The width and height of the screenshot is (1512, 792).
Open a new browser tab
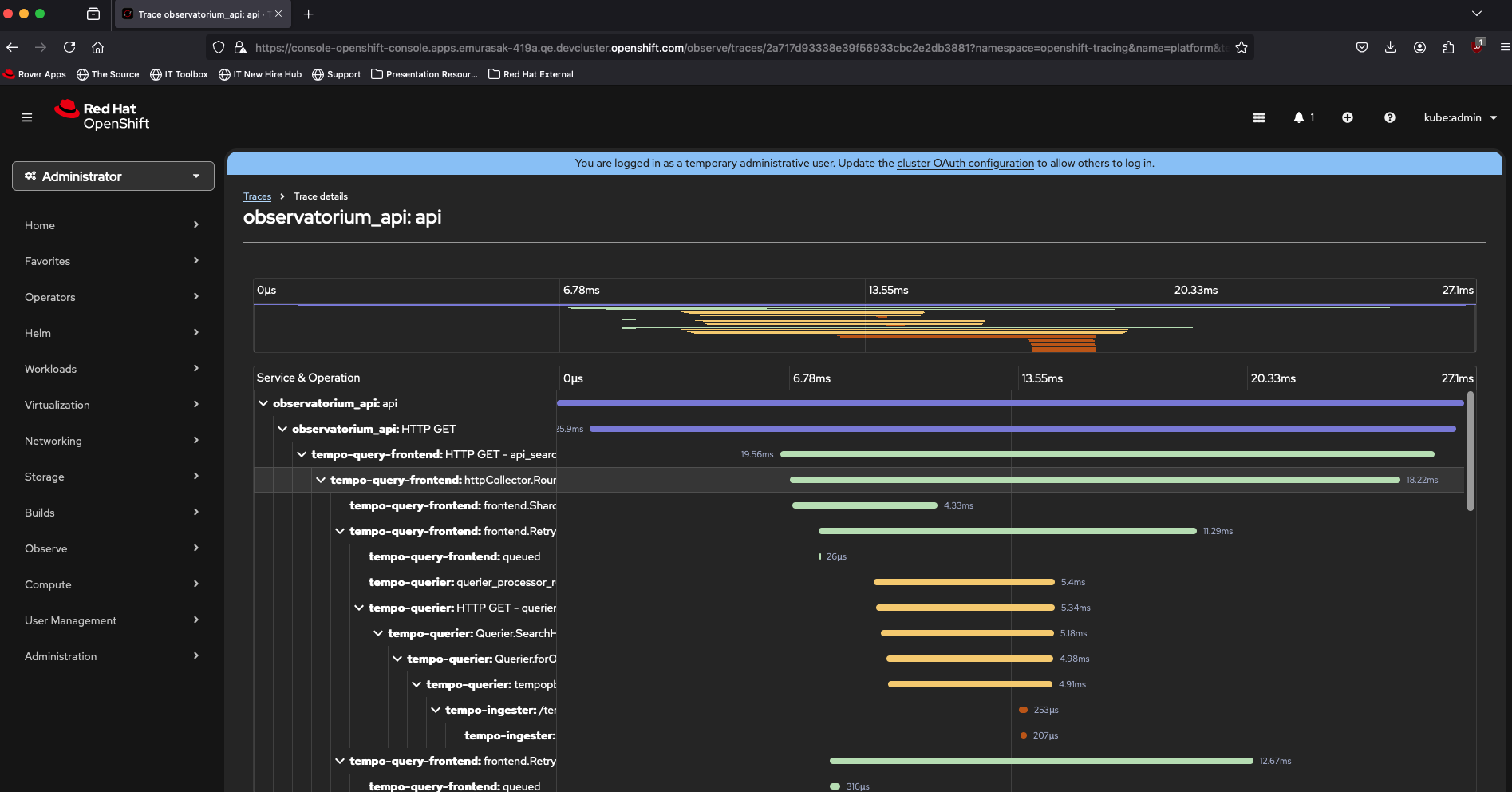[x=309, y=14]
